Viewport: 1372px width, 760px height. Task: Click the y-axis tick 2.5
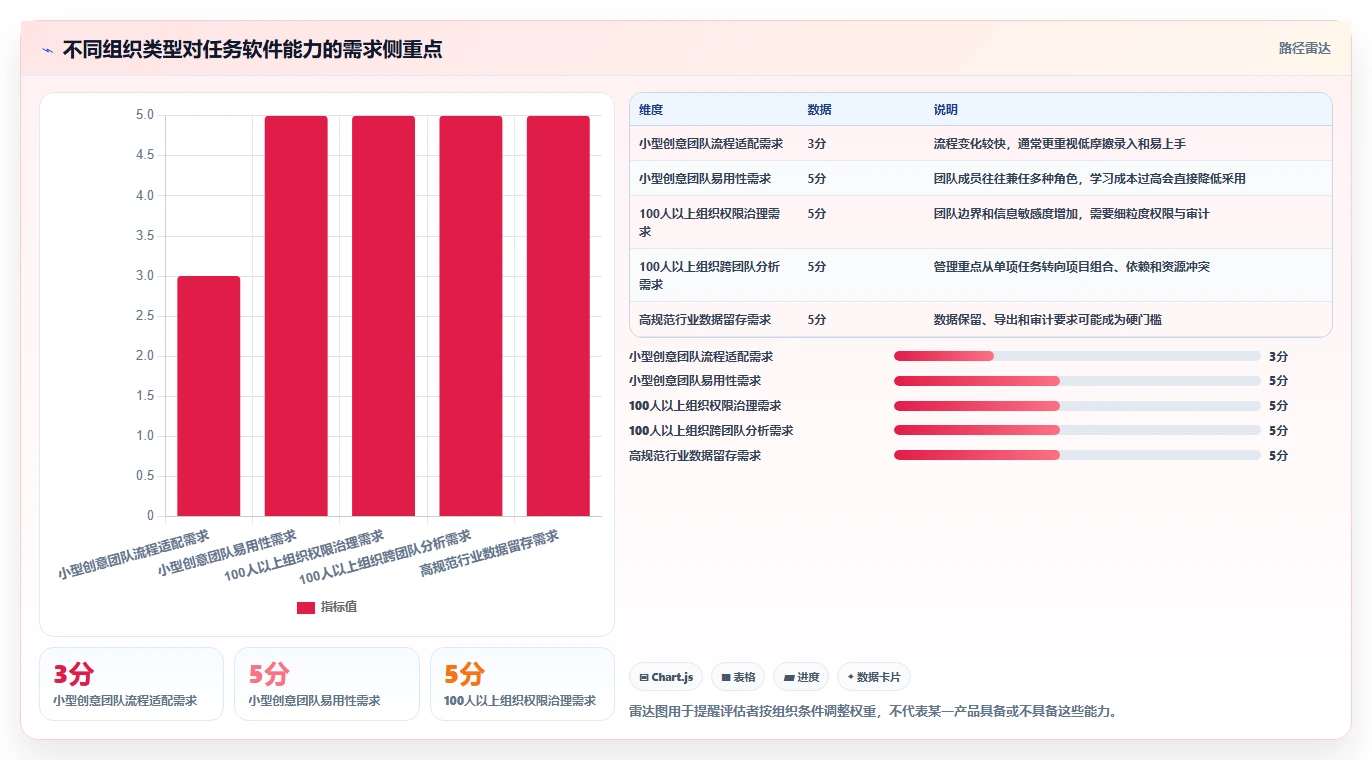click(145, 316)
